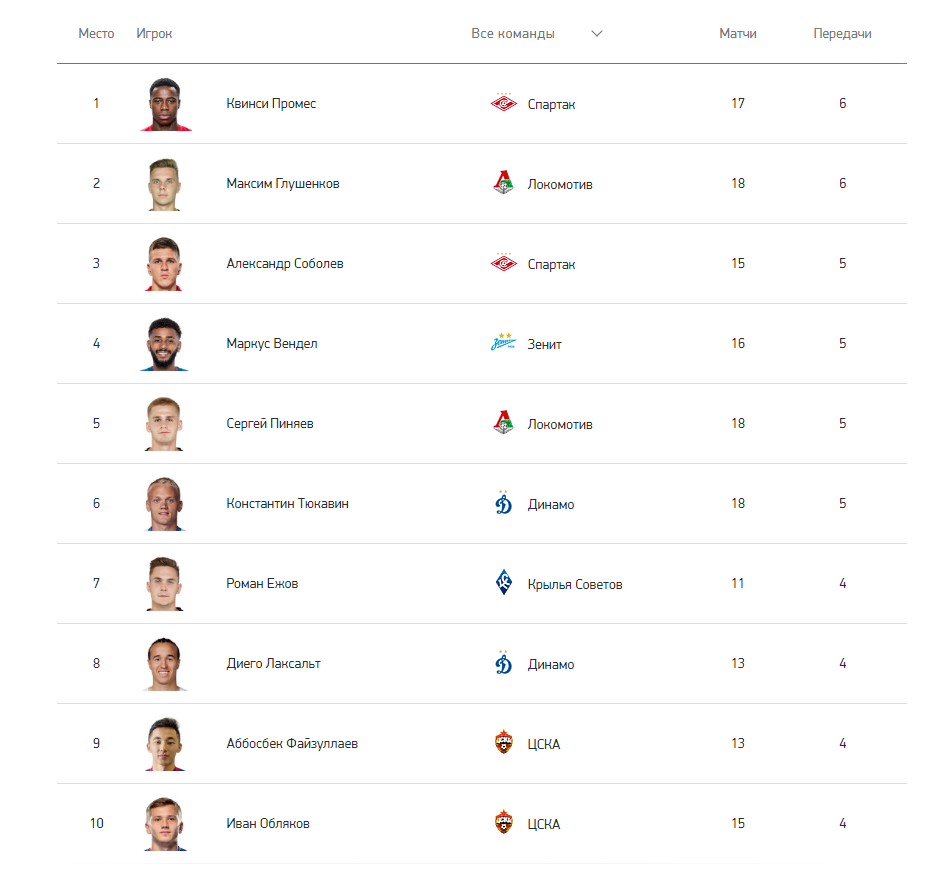Open player profile of Сергей Пиняев

click(x=270, y=423)
